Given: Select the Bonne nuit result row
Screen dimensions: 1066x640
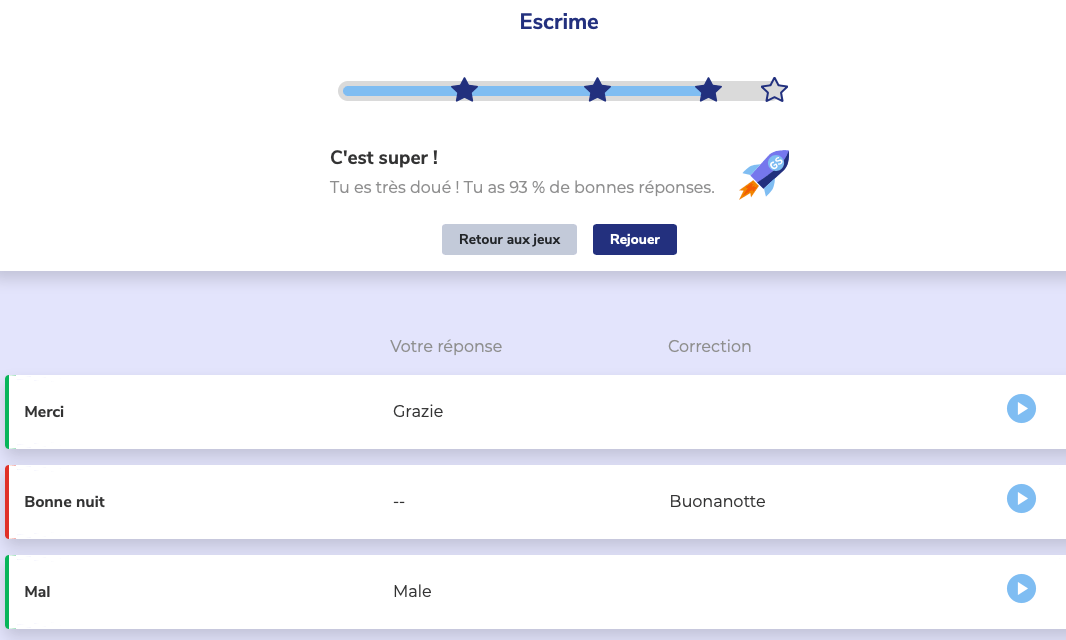Looking at the screenshot, I should pos(200,502).
